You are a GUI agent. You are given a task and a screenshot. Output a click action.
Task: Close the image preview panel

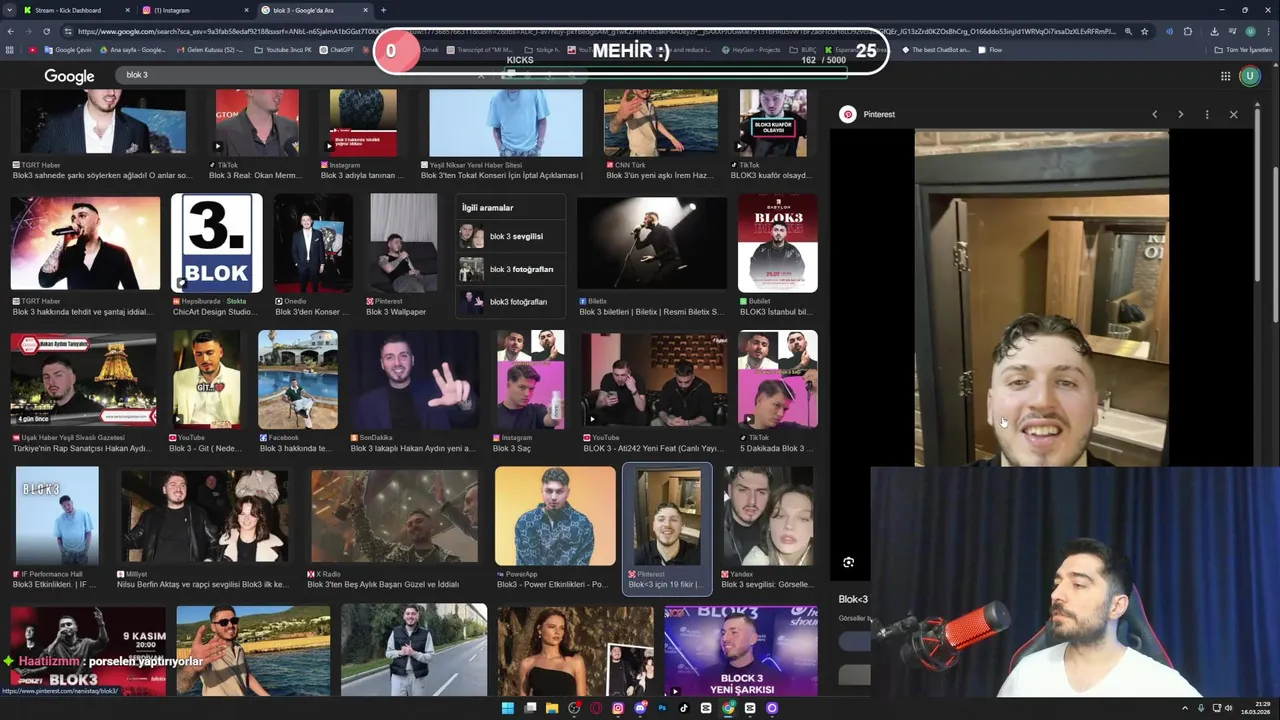tap(1233, 114)
